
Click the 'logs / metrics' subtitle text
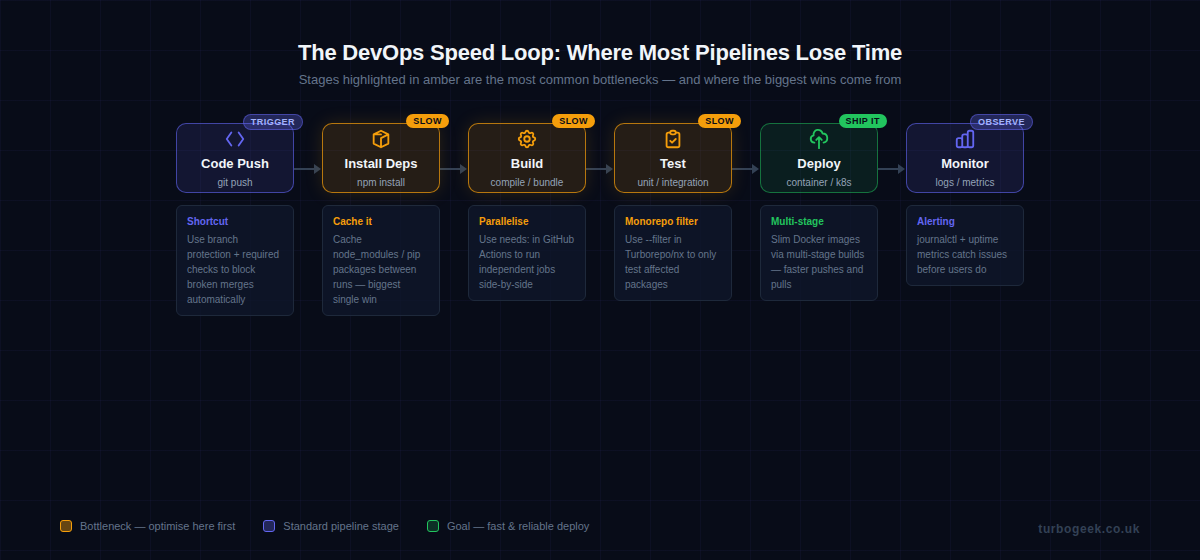tap(965, 183)
